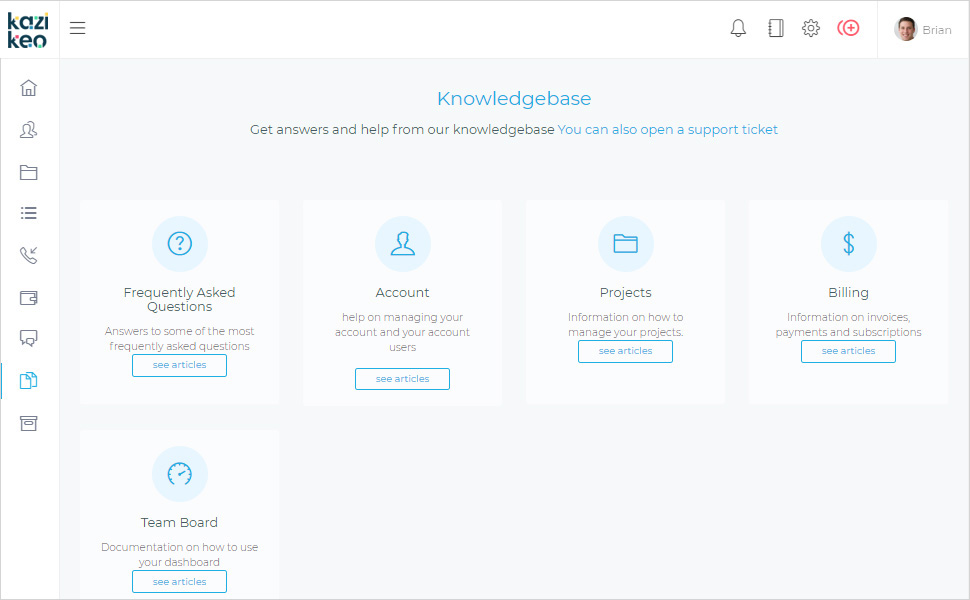The height and width of the screenshot is (600, 970).
Task: Click the Account person icon
Action: (x=403, y=244)
